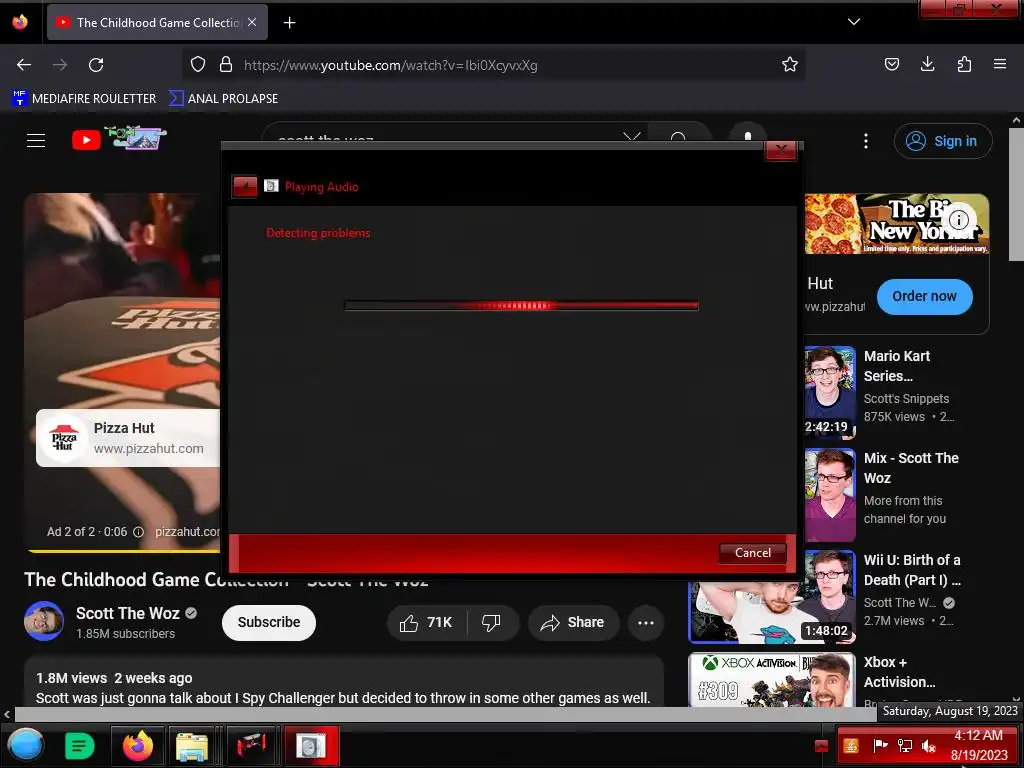Click the site padlock icon
1024x768 pixels.
coord(226,65)
